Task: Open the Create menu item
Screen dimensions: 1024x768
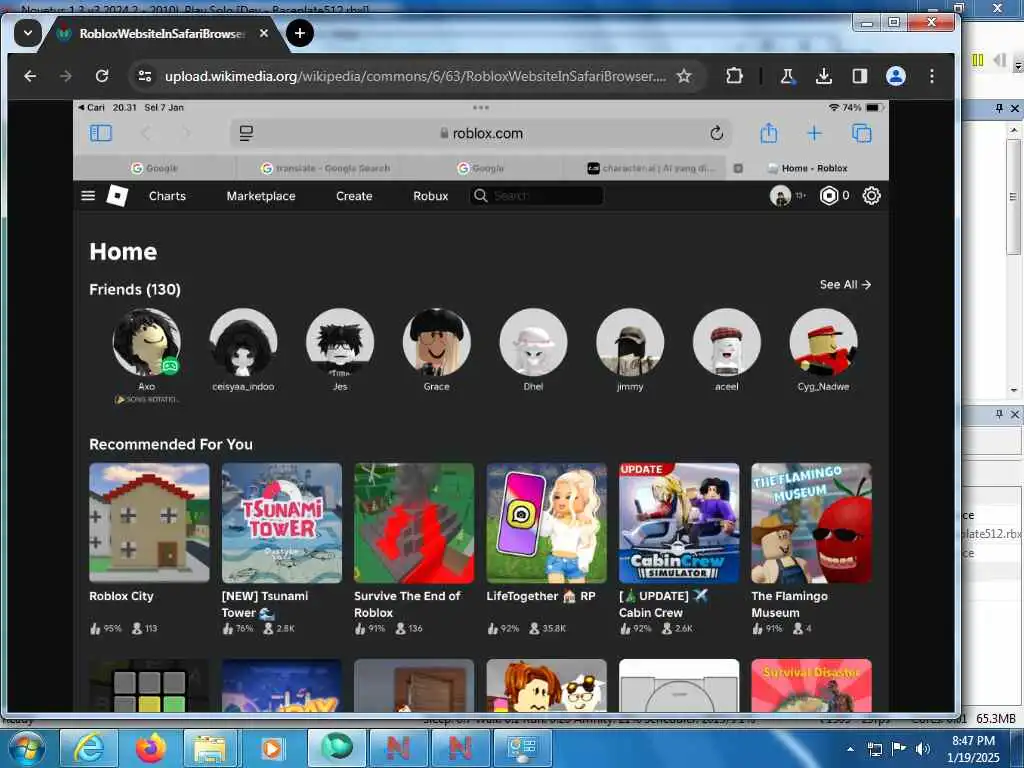Action: (x=354, y=196)
